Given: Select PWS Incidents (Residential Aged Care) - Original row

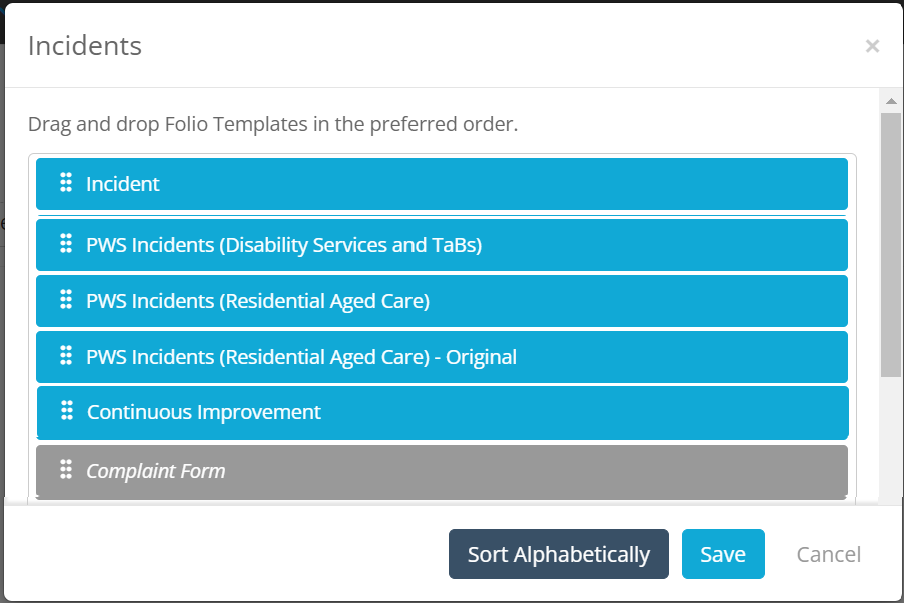Looking at the screenshot, I should 440,357.
